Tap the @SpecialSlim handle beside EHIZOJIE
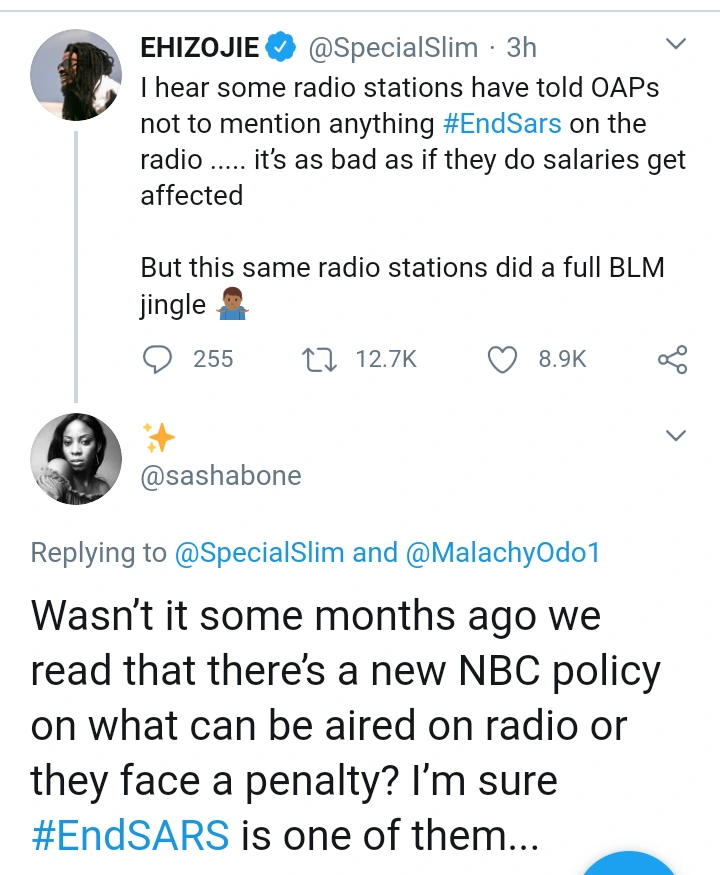Screen dimensions: 720x875 tap(391, 46)
